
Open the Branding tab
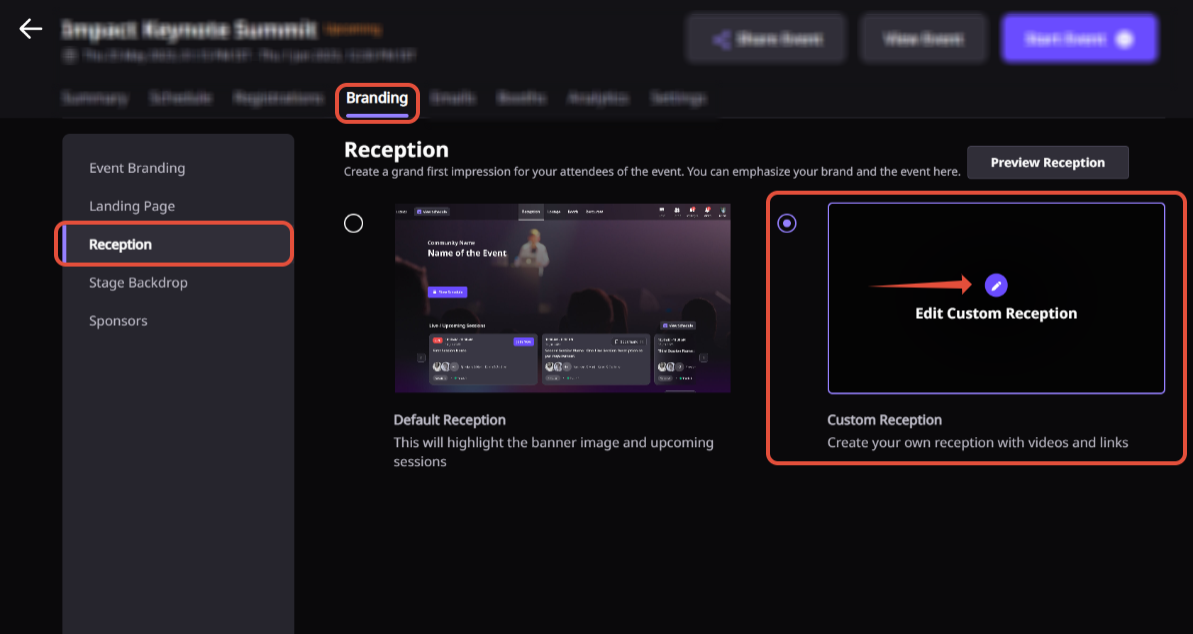377,98
